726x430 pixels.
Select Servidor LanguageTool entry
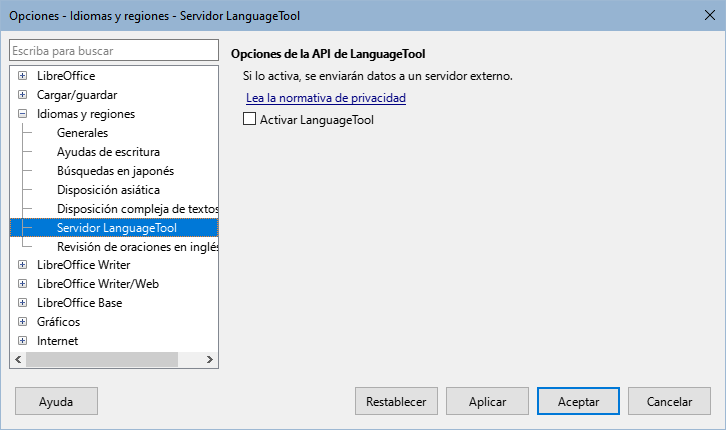117,228
